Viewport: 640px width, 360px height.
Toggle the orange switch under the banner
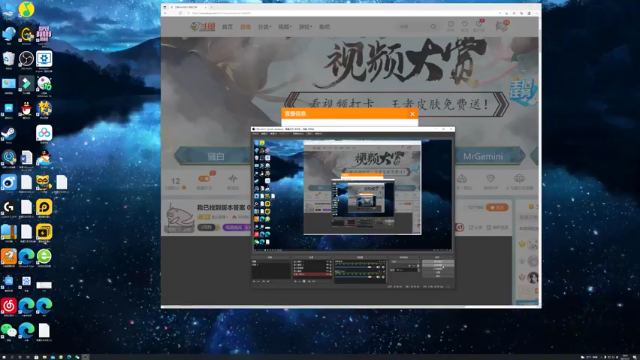tap(204, 179)
